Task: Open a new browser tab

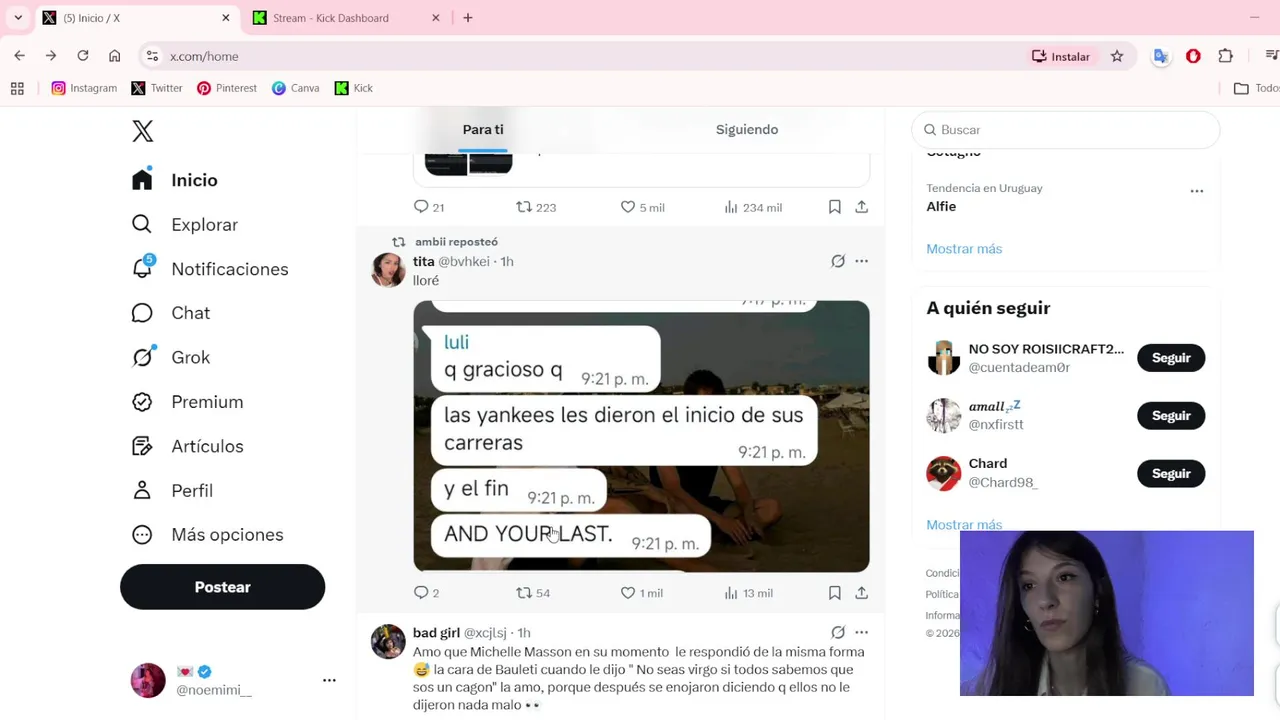Action: point(468,18)
